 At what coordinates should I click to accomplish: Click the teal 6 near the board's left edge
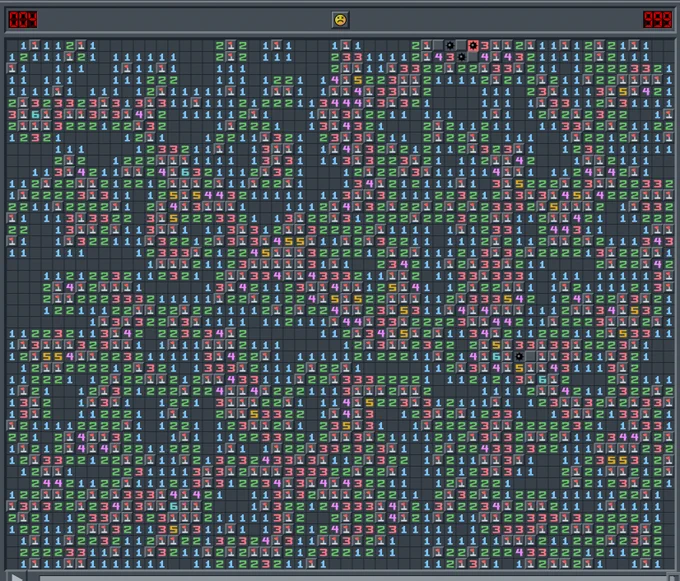click(x=35, y=114)
